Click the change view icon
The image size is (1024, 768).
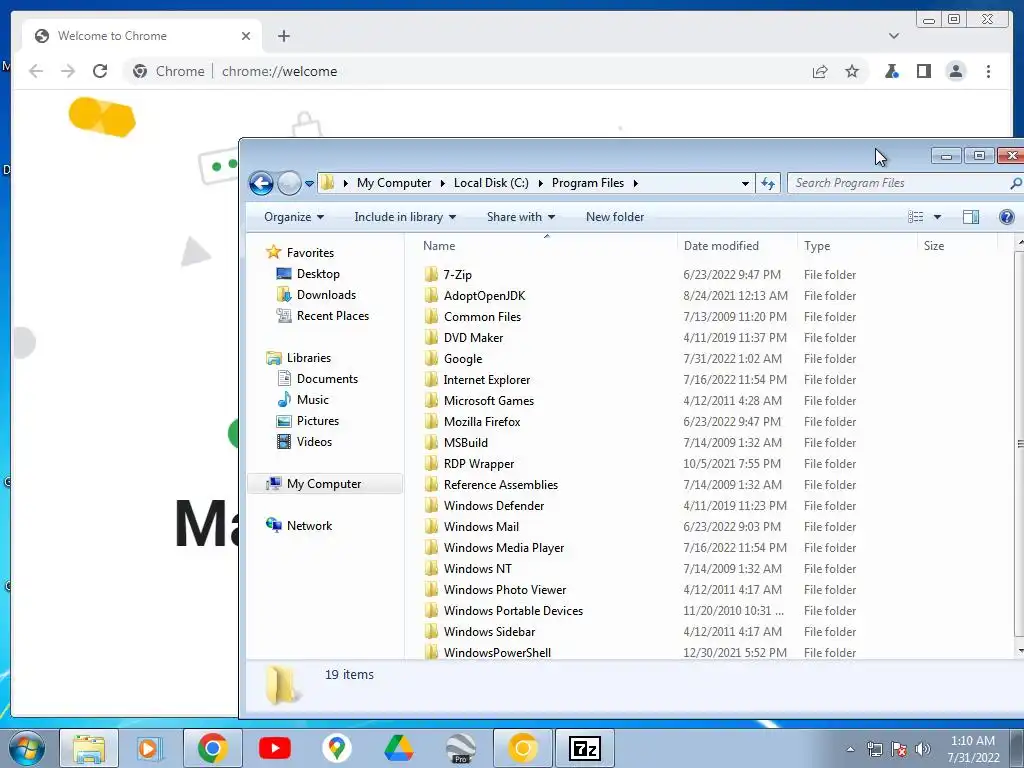[x=916, y=217]
